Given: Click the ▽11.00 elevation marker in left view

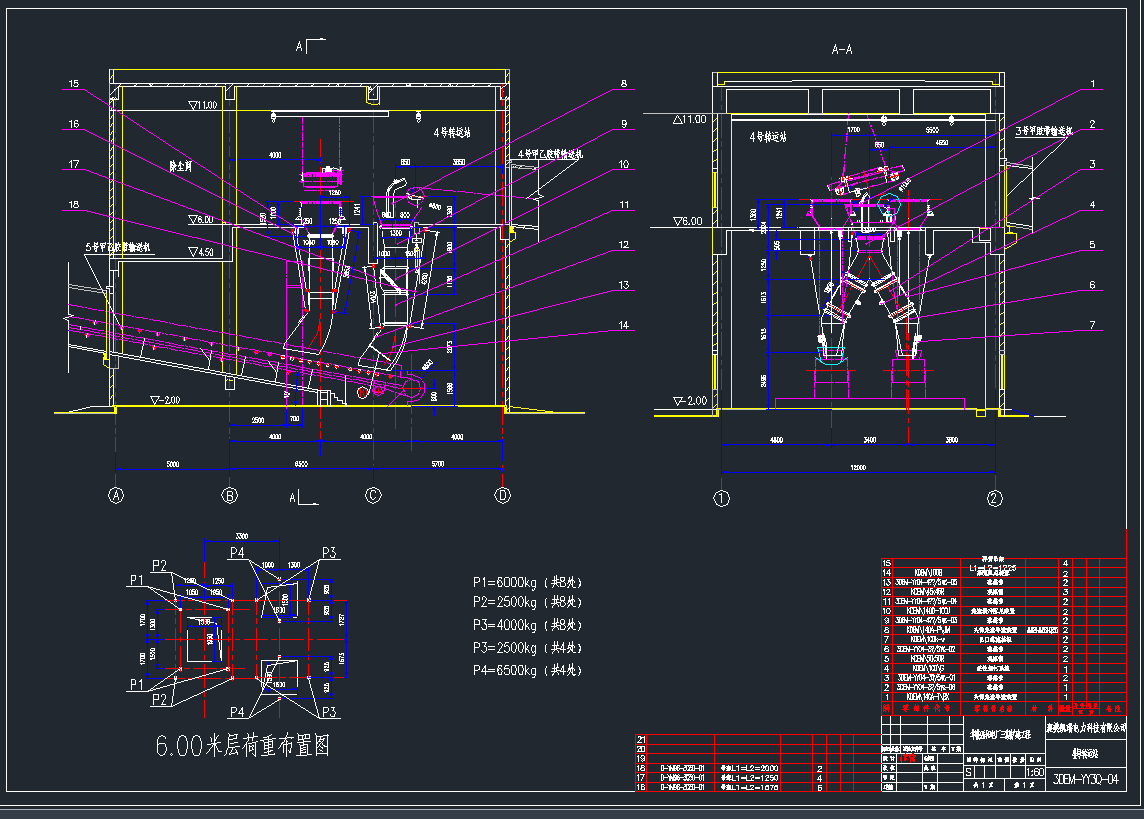Looking at the screenshot, I should click(202, 105).
